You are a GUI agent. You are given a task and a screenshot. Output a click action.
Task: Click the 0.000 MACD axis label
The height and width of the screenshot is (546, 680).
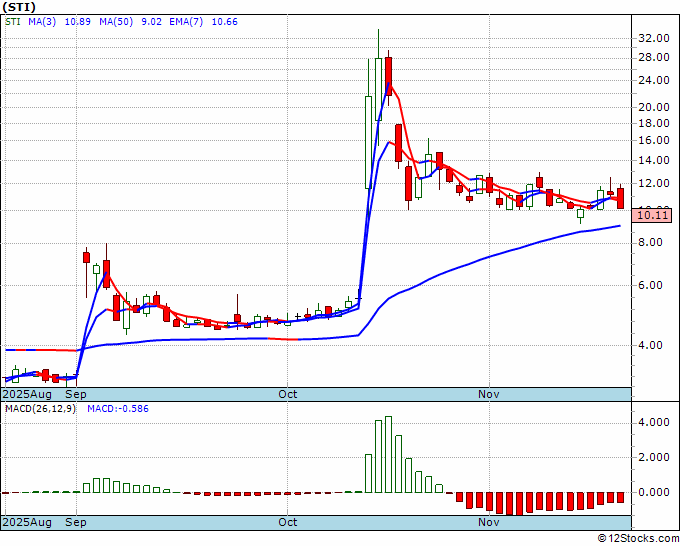click(654, 493)
